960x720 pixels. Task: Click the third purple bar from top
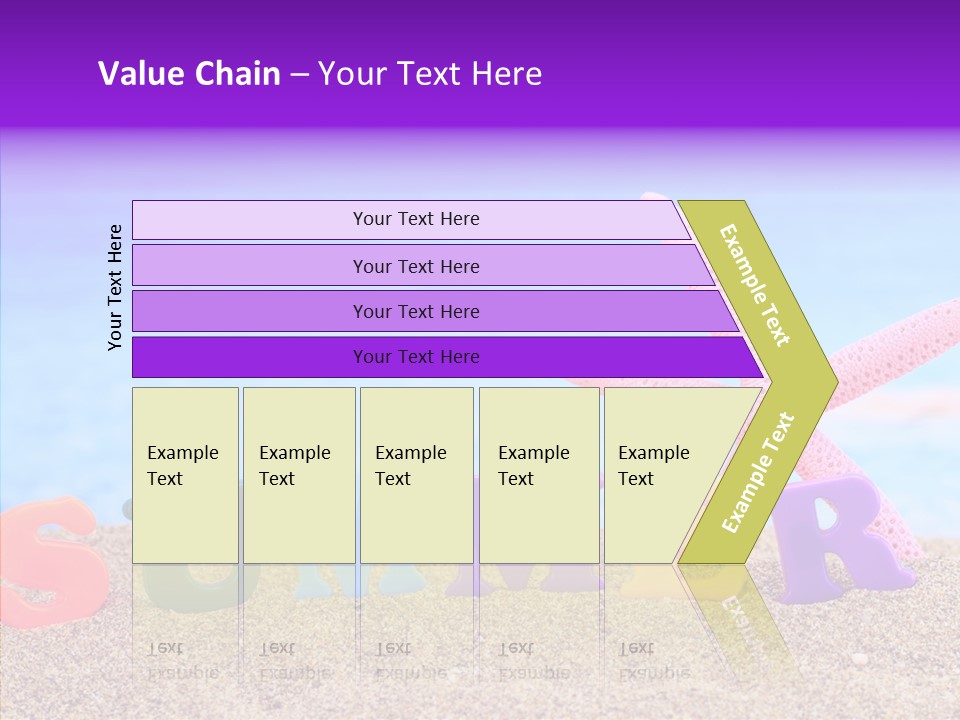(415, 311)
